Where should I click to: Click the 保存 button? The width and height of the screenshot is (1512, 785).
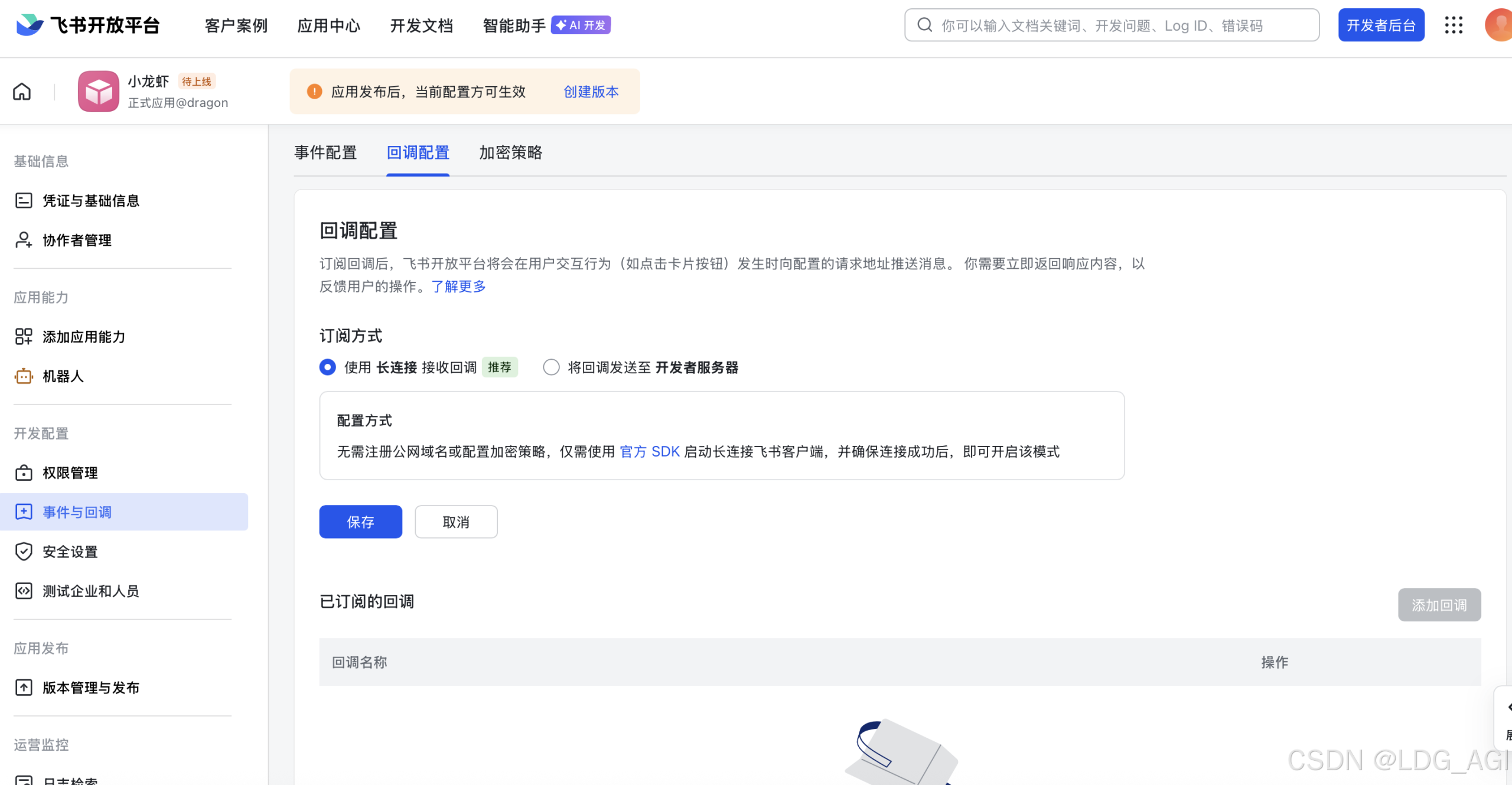pyautogui.click(x=360, y=522)
